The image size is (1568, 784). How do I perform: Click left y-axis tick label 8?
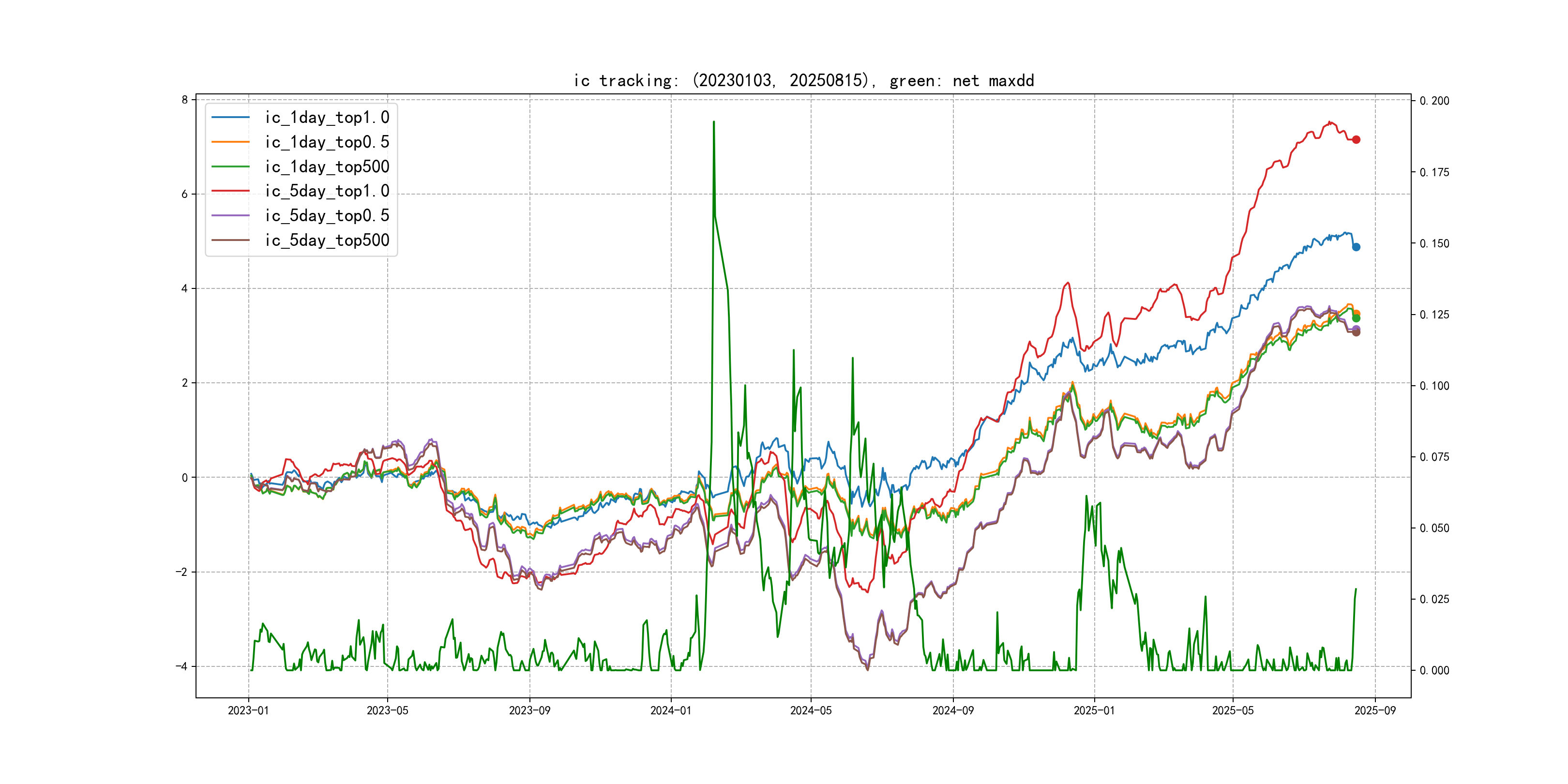[184, 100]
